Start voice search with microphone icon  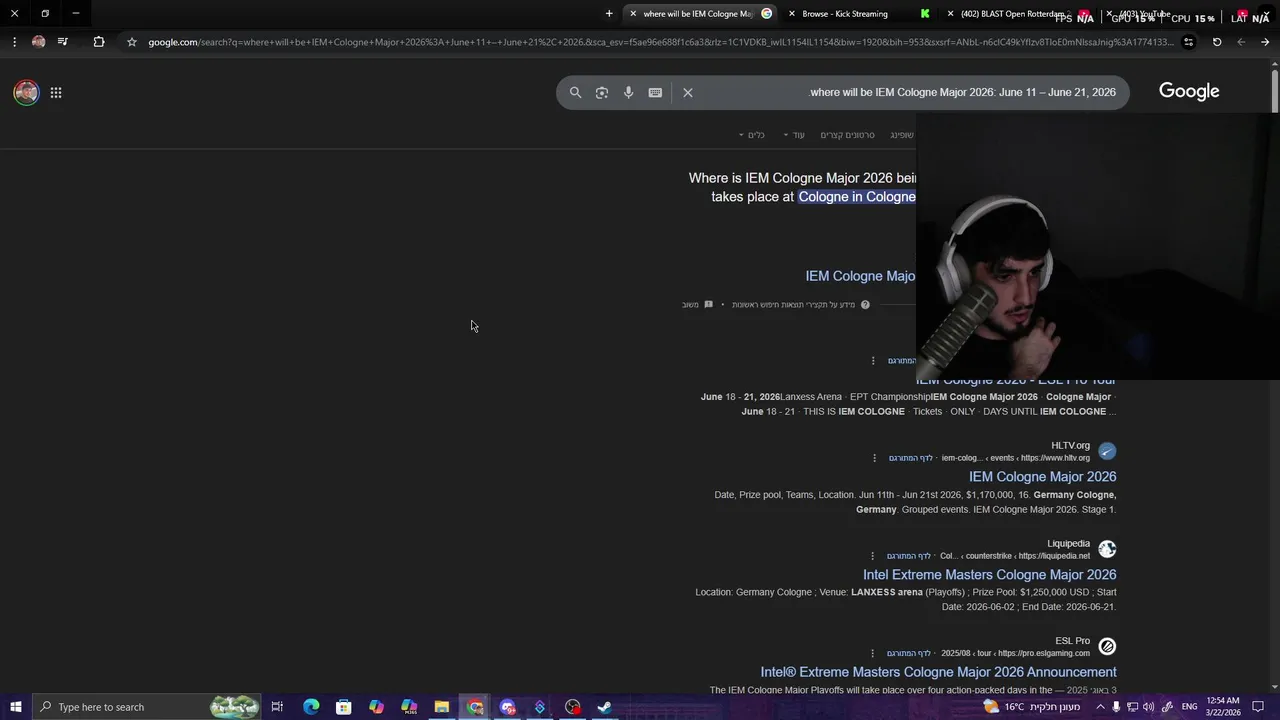tap(628, 92)
